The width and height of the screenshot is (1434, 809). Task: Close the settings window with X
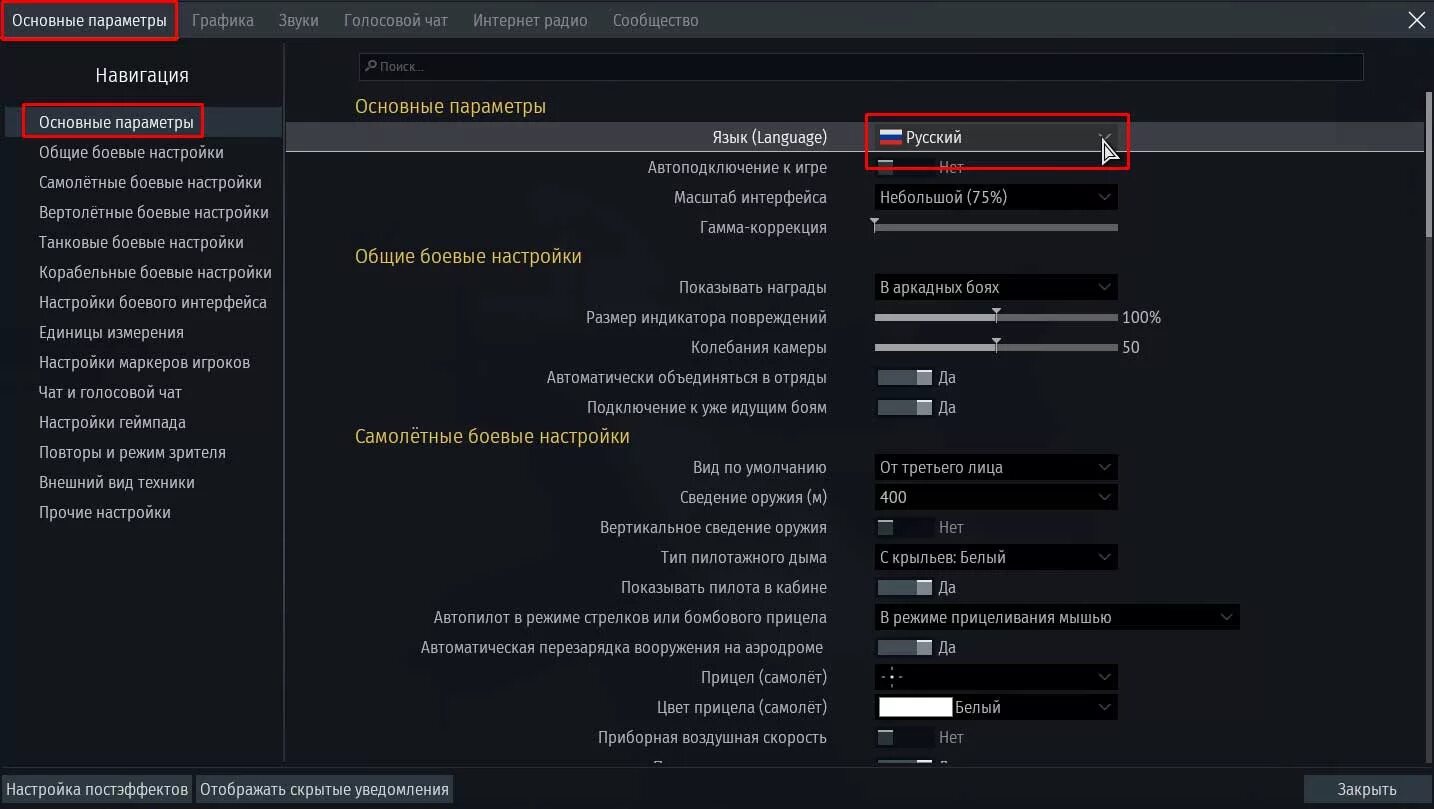(1416, 20)
